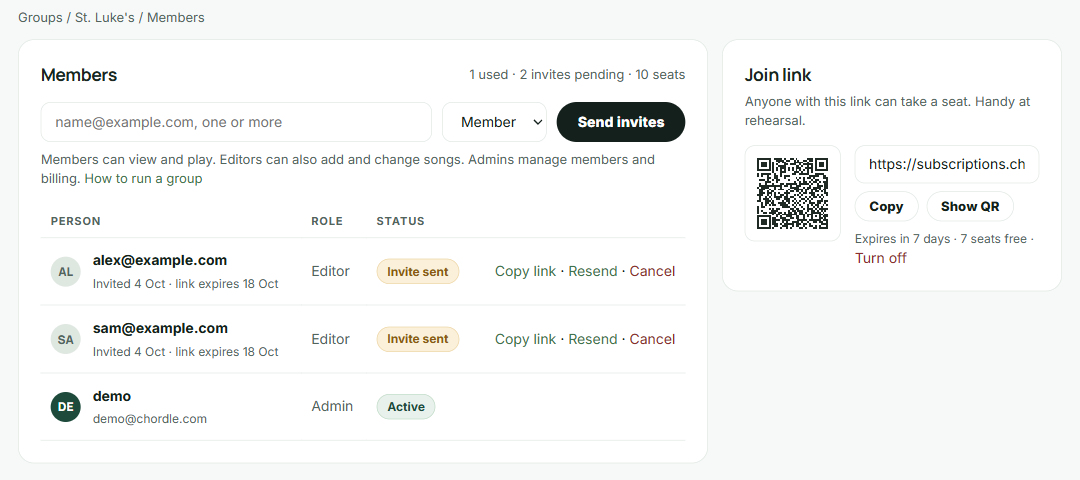
Task: Resend invite to sam@example.com
Action: point(592,340)
